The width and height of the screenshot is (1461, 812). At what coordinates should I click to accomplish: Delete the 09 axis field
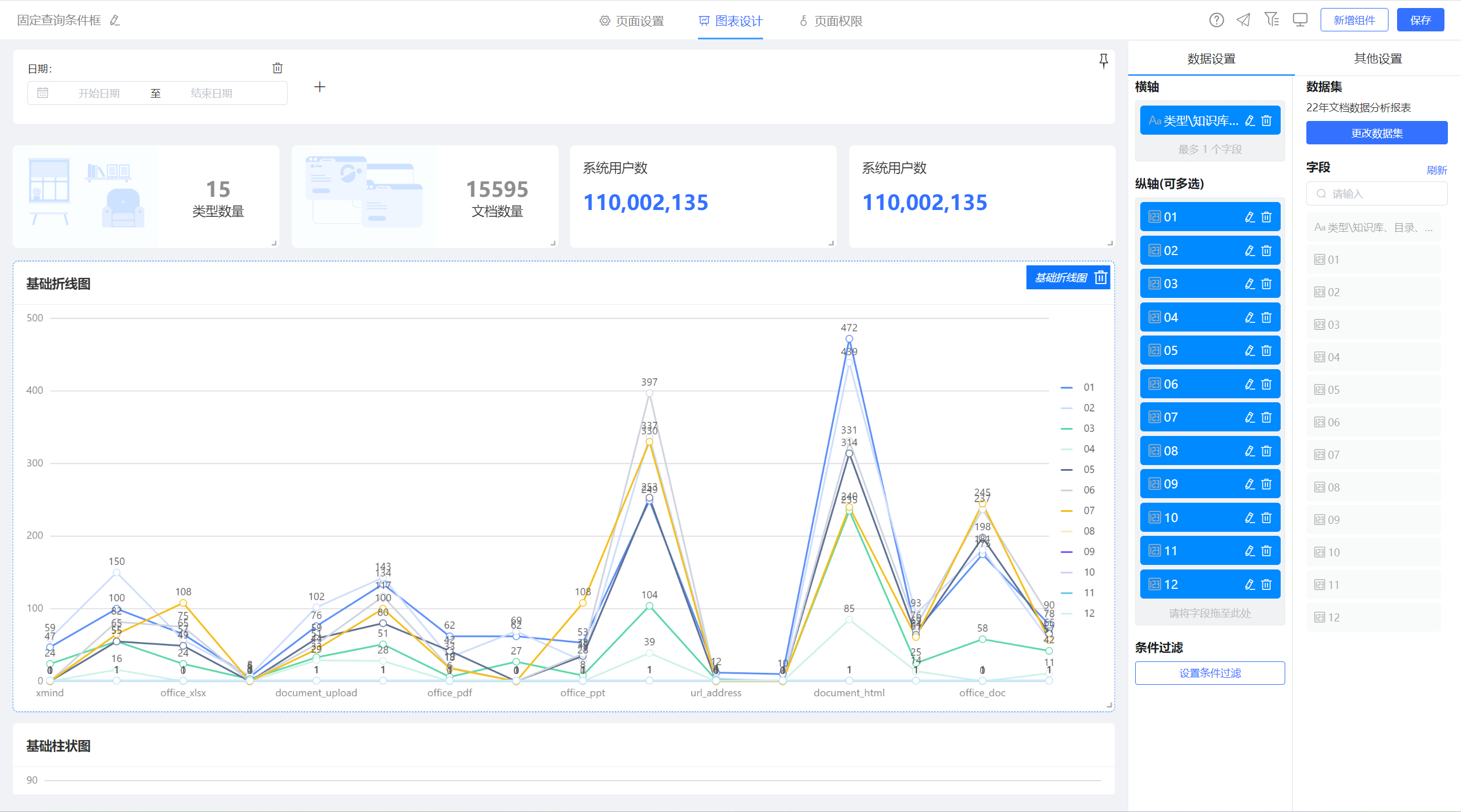click(1266, 484)
